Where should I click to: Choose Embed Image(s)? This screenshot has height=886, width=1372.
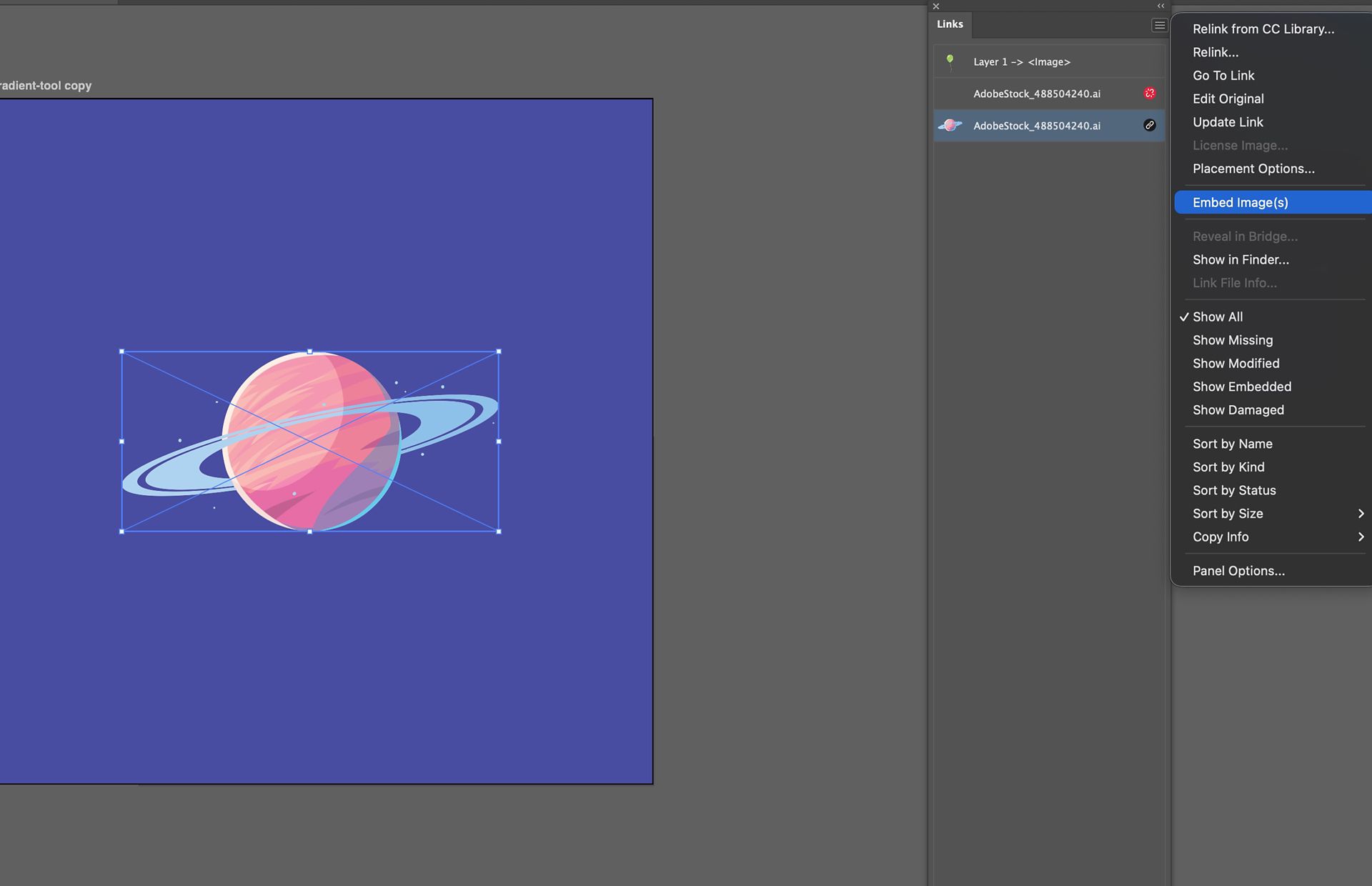tap(1273, 202)
